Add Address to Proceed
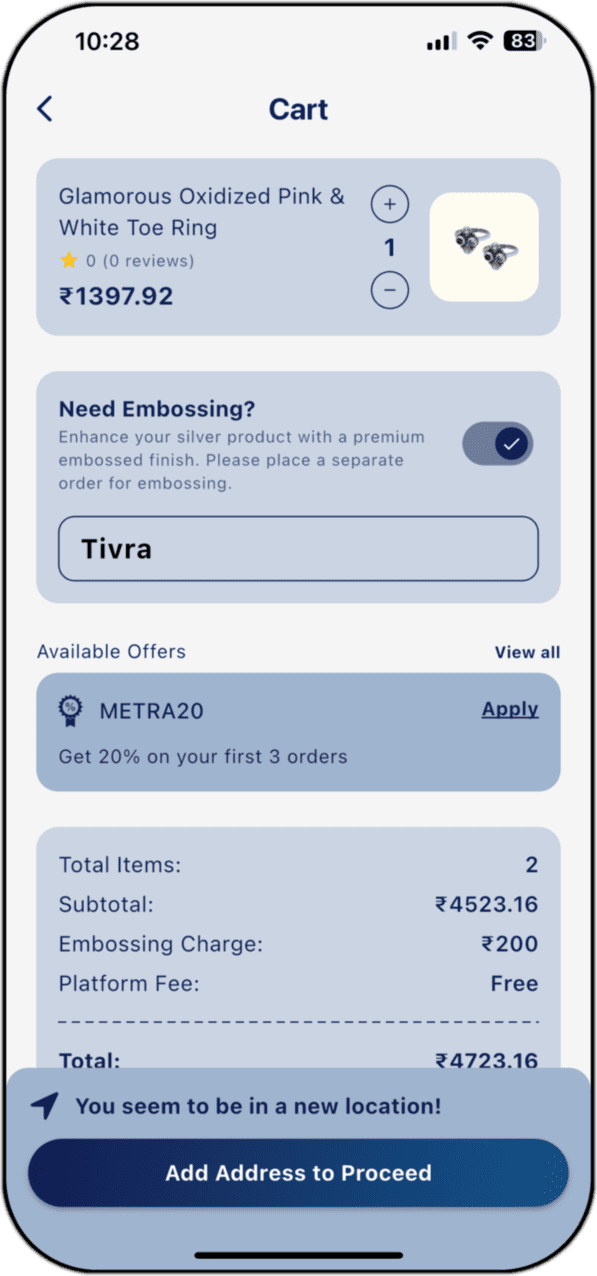Viewport: 597px width, 1276px height. (x=298, y=1173)
